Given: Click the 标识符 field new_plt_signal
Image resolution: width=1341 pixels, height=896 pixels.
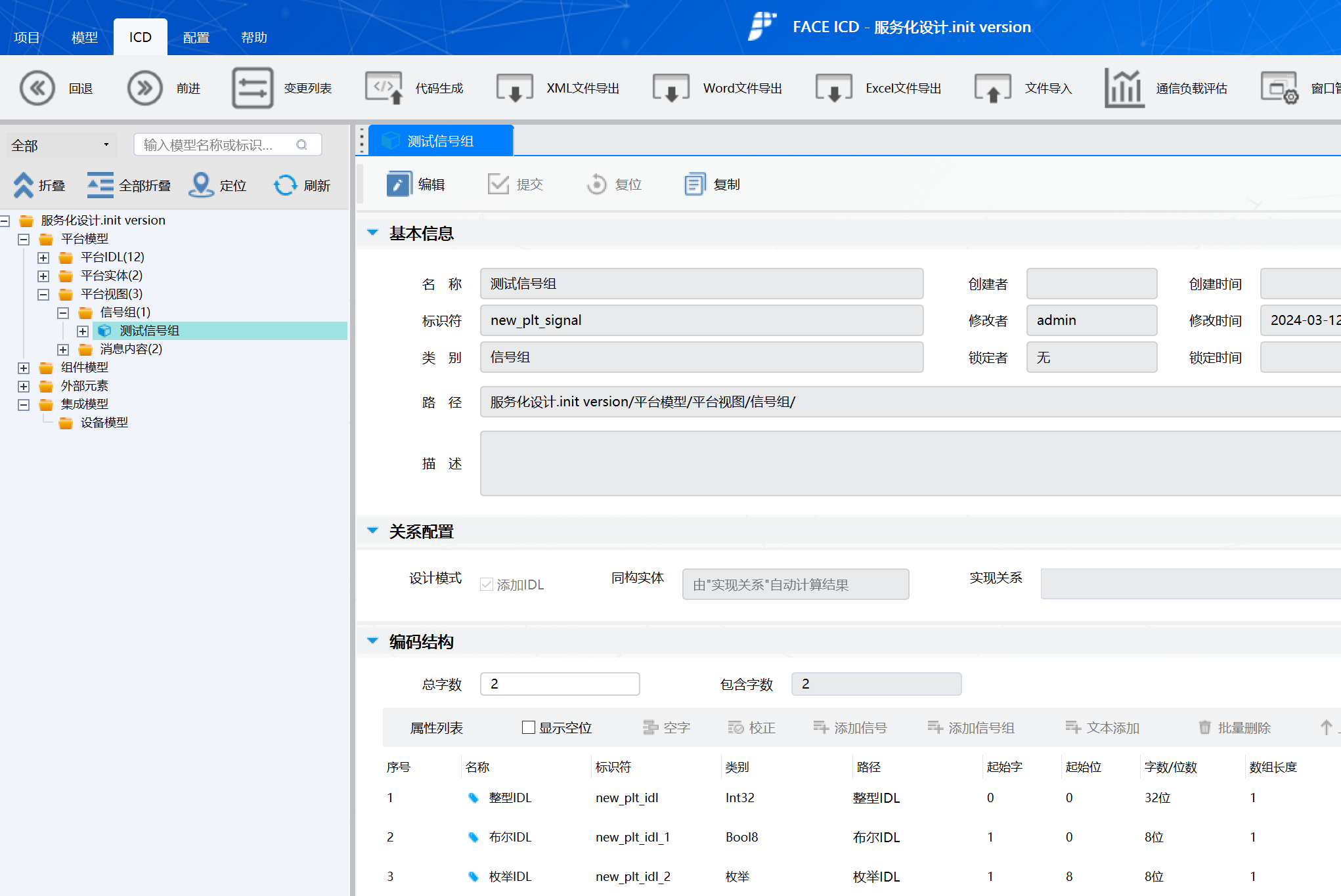Looking at the screenshot, I should click(x=702, y=320).
